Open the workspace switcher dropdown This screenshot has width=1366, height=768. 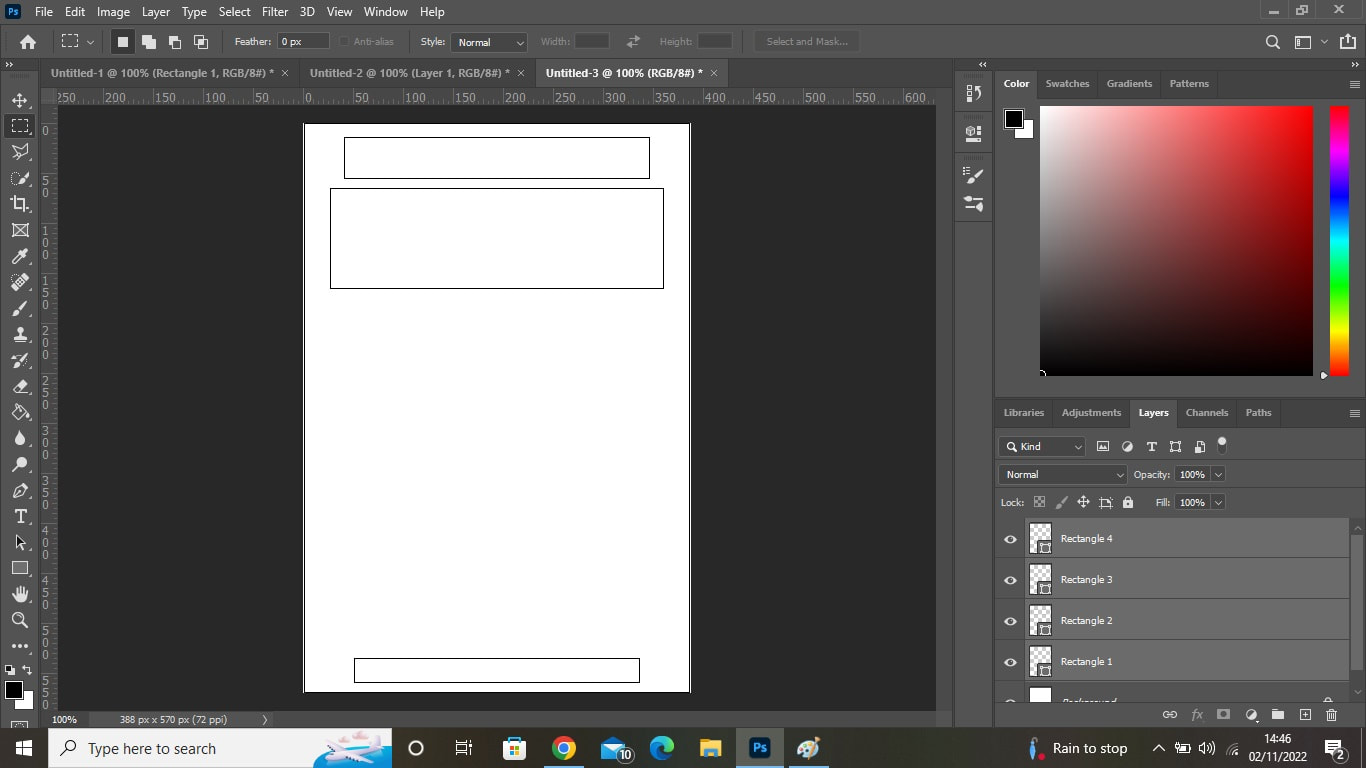[x=1310, y=42]
